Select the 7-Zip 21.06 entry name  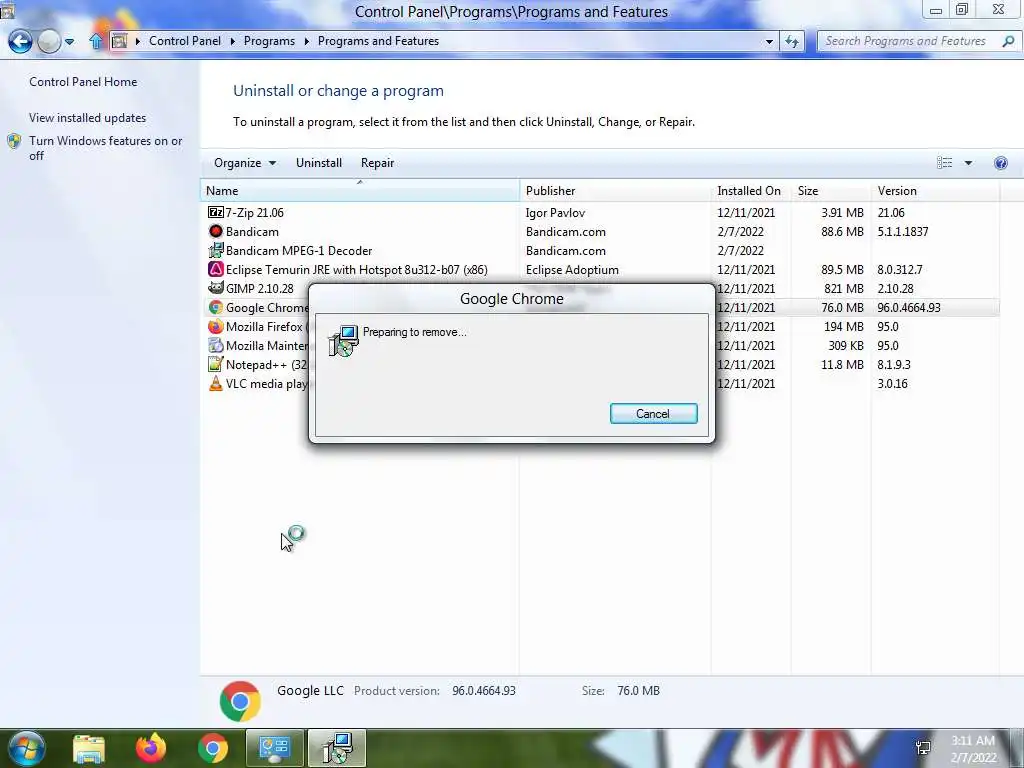[255, 212]
